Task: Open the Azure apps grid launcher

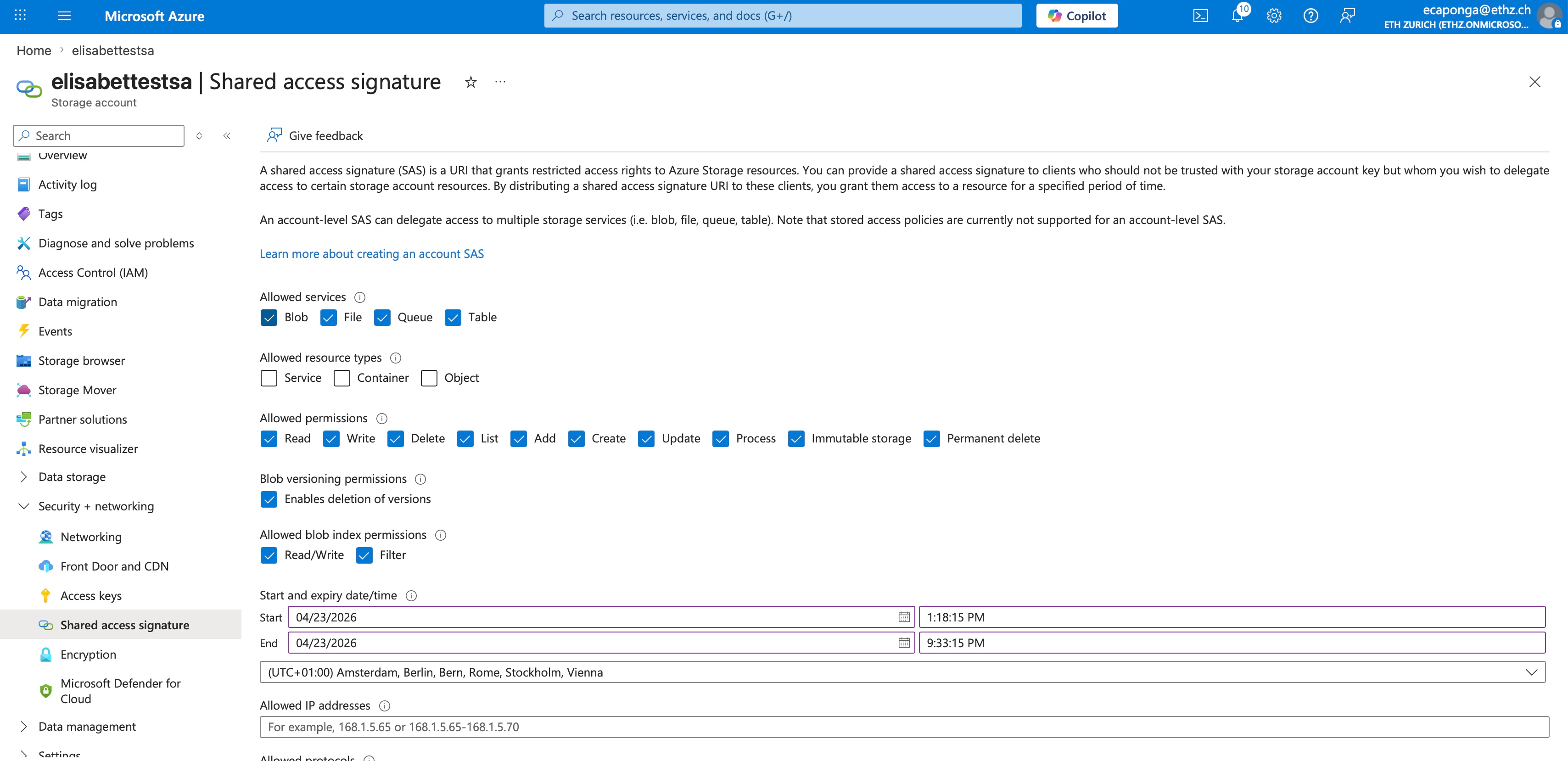Action: pos(20,15)
